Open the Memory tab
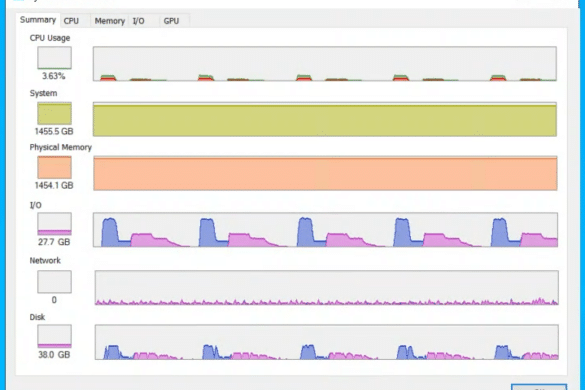 109,21
